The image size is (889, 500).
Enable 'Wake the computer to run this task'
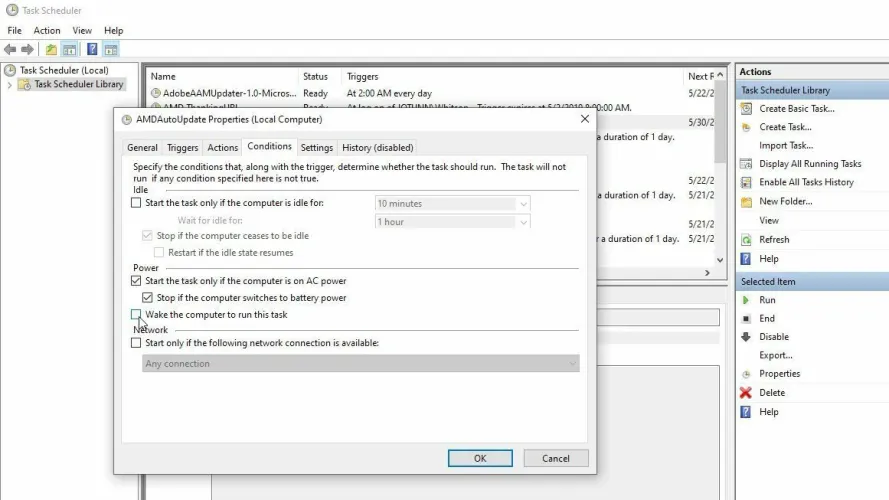[x=136, y=315]
